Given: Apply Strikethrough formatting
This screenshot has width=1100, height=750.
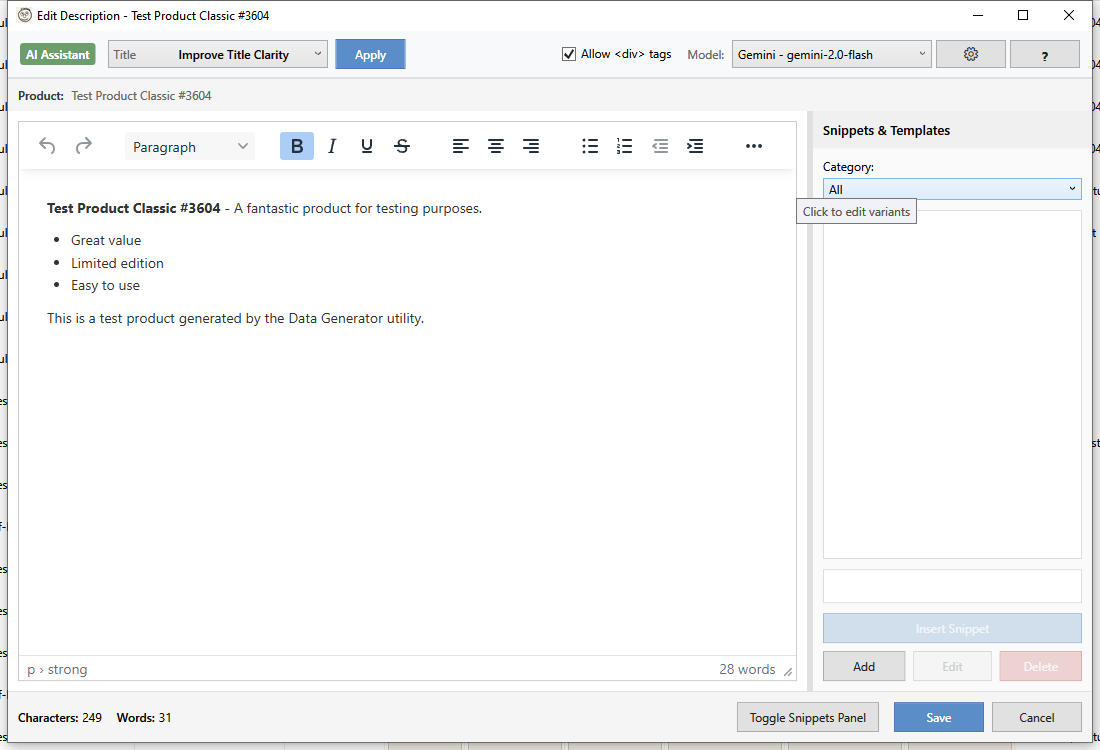Looking at the screenshot, I should [x=401, y=145].
